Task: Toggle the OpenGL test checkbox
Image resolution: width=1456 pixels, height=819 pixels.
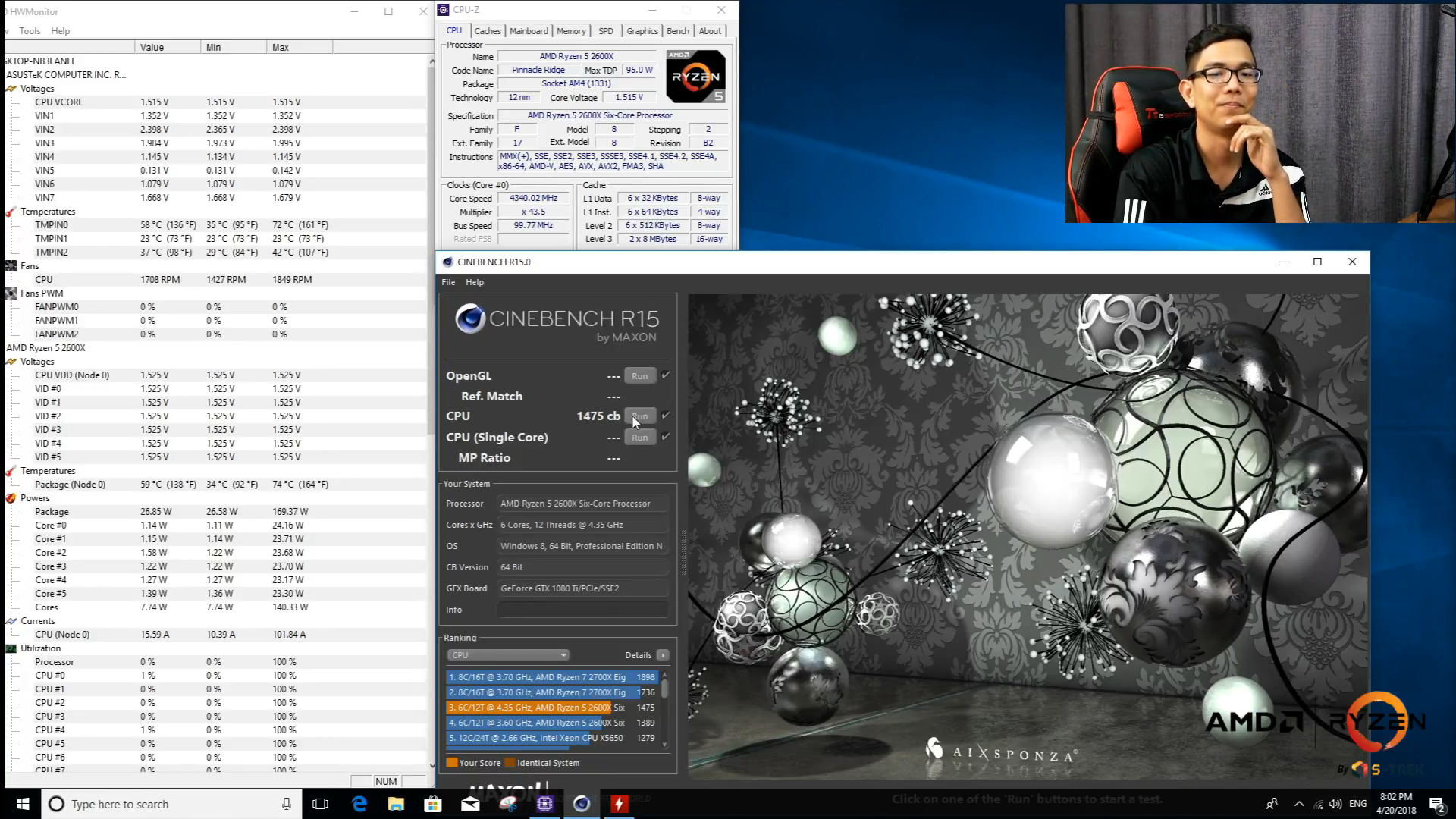Action: pyautogui.click(x=666, y=375)
